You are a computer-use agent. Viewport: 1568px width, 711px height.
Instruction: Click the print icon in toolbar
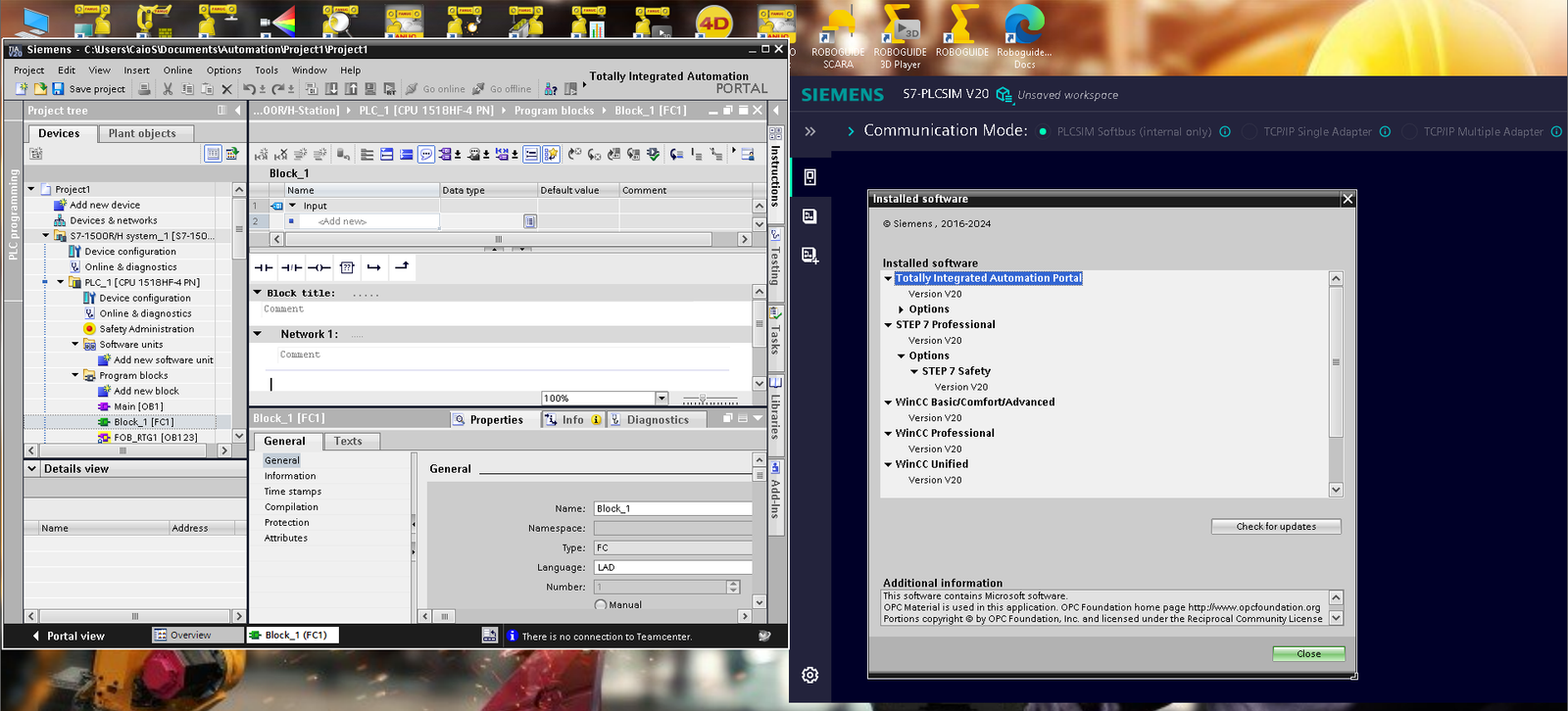pos(144,89)
